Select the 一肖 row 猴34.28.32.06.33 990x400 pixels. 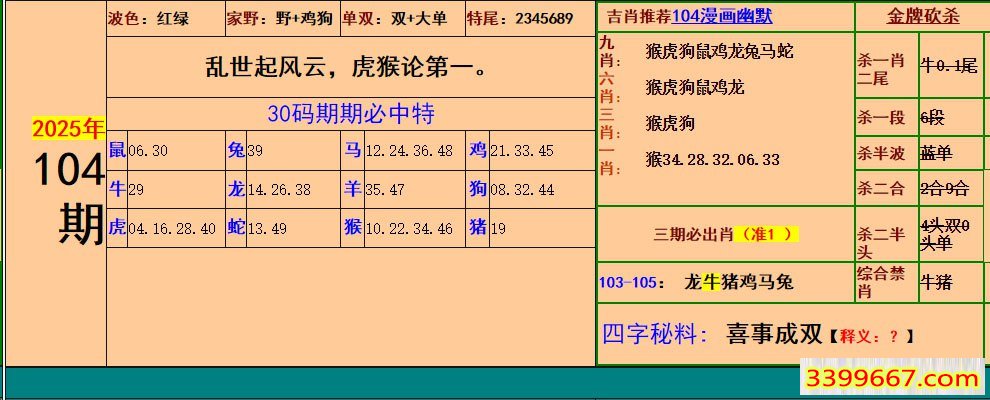712,159
